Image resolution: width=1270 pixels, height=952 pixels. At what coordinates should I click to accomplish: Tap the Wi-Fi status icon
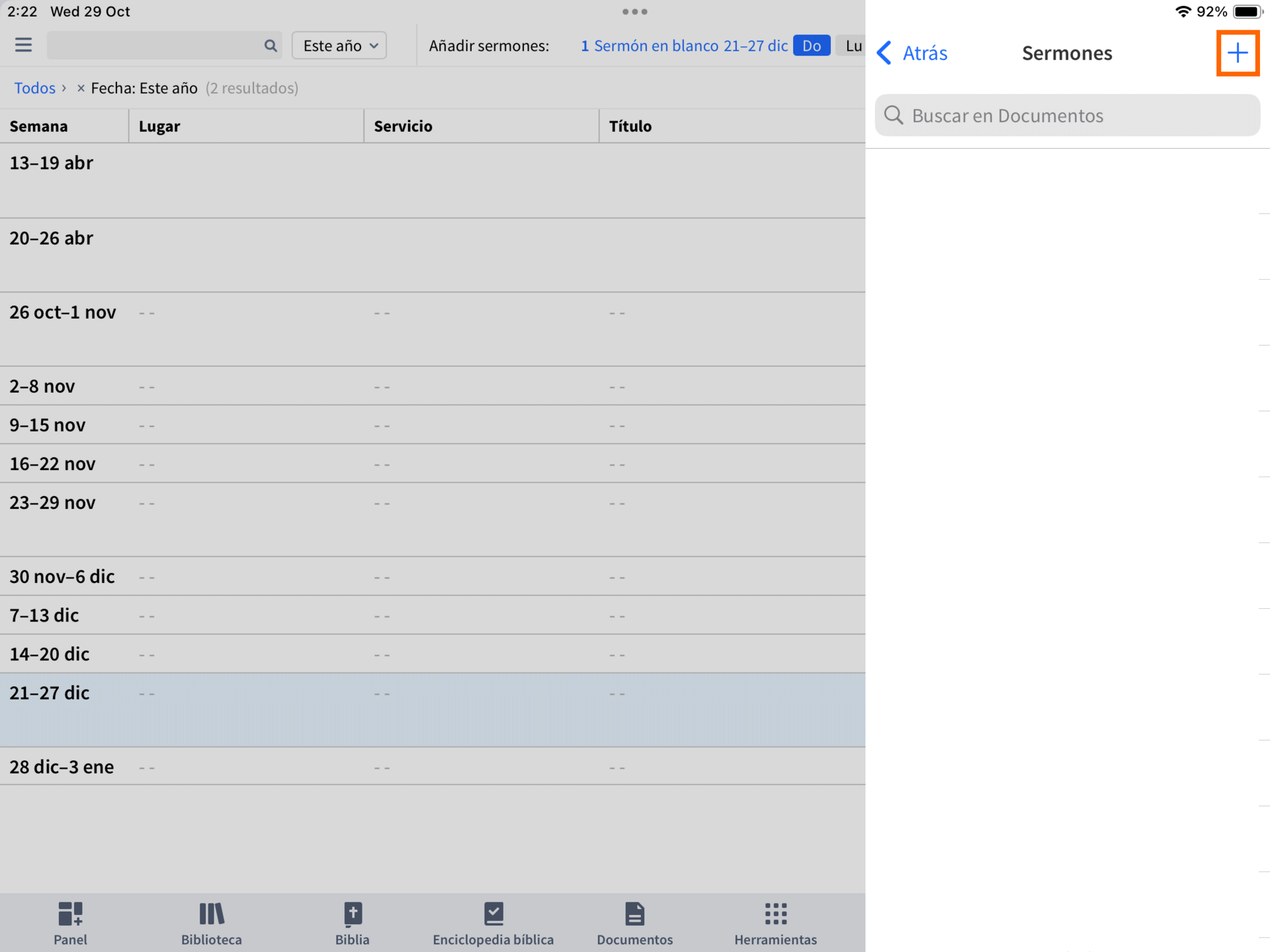[x=1183, y=12]
